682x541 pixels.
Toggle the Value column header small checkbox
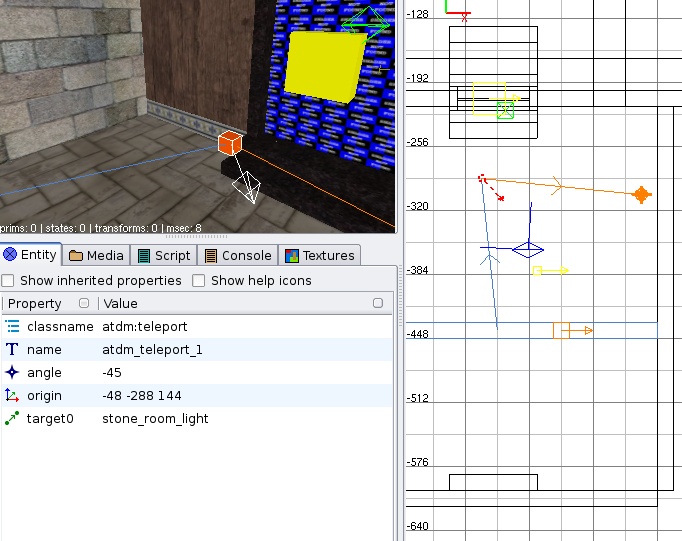(378, 303)
